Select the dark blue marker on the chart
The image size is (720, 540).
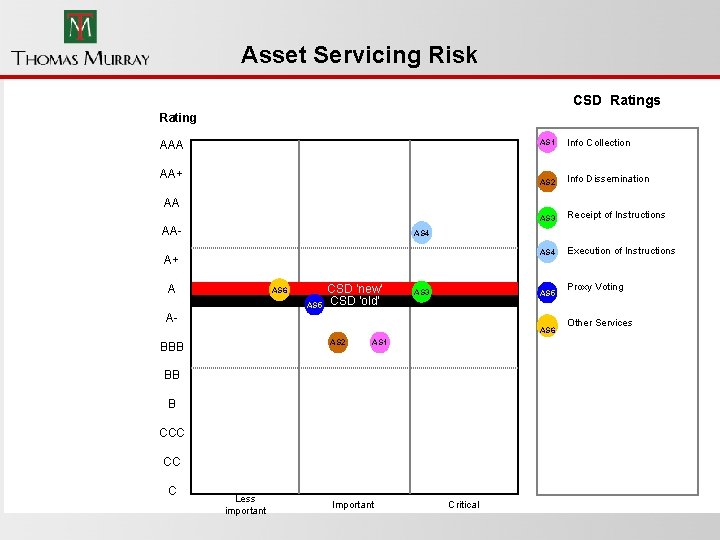pyautogui.click(x=315, y=305)
